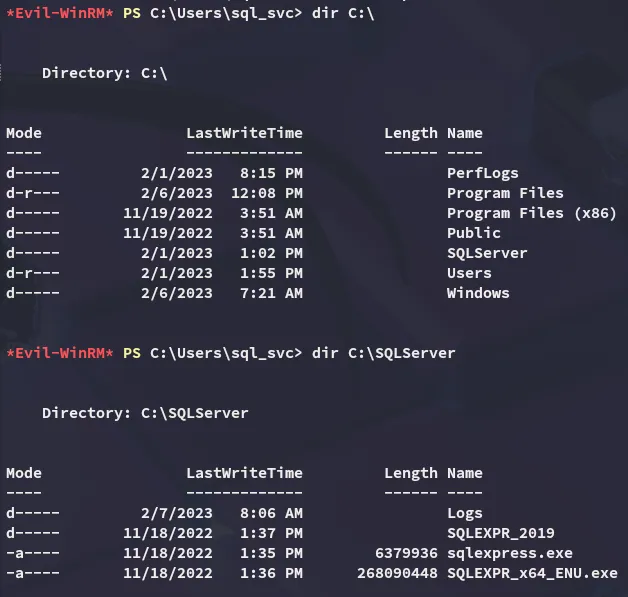Image resolution: width=628 pixels, height=597 pixels.
Task: Click the d-r--- mode of the Users entry
Action: click(x=32, y=273)
